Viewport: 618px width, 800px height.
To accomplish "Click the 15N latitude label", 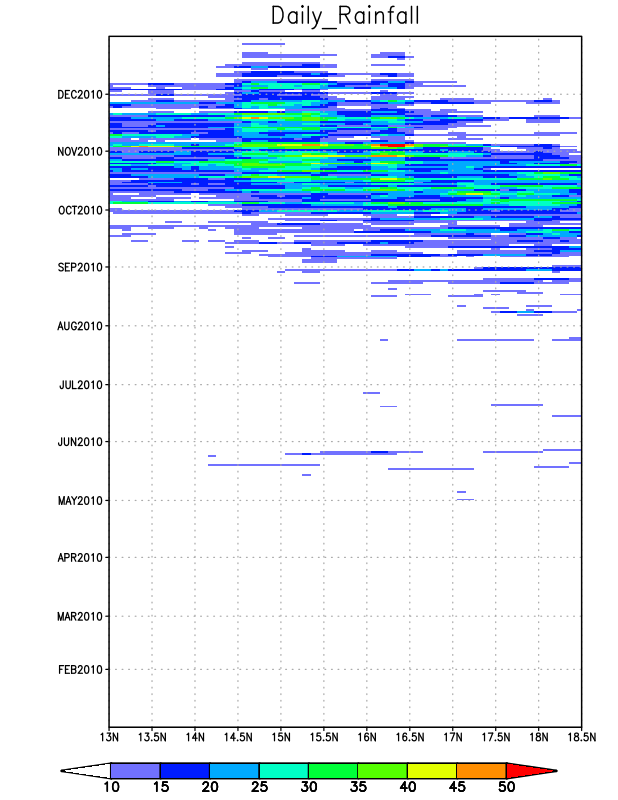I will (x=281, y=737).
